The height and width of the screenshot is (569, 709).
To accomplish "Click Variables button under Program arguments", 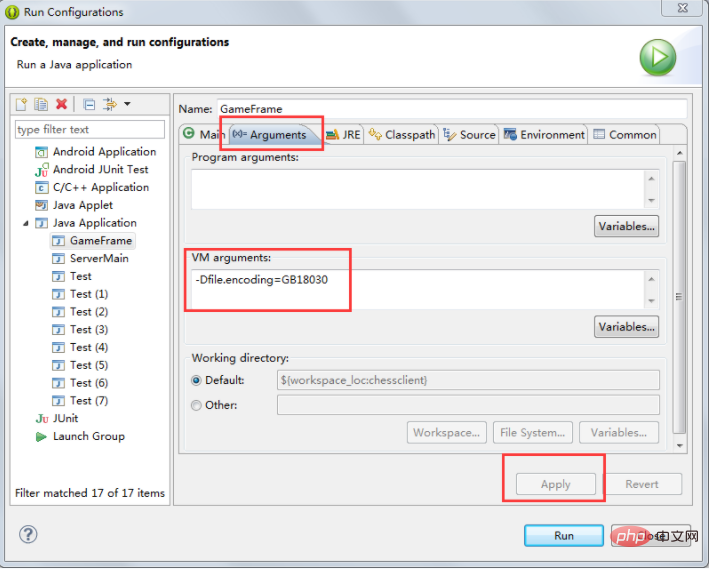I will (x=626, y=227).
